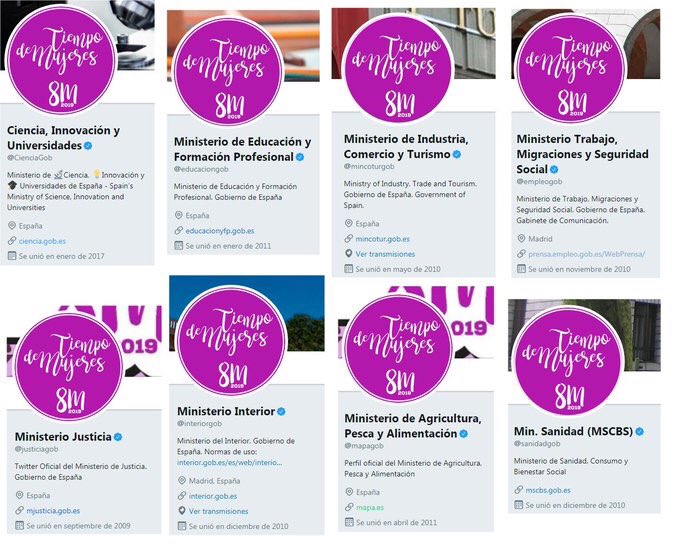Open the mincotur.gob.es website link

coord(382,239)
